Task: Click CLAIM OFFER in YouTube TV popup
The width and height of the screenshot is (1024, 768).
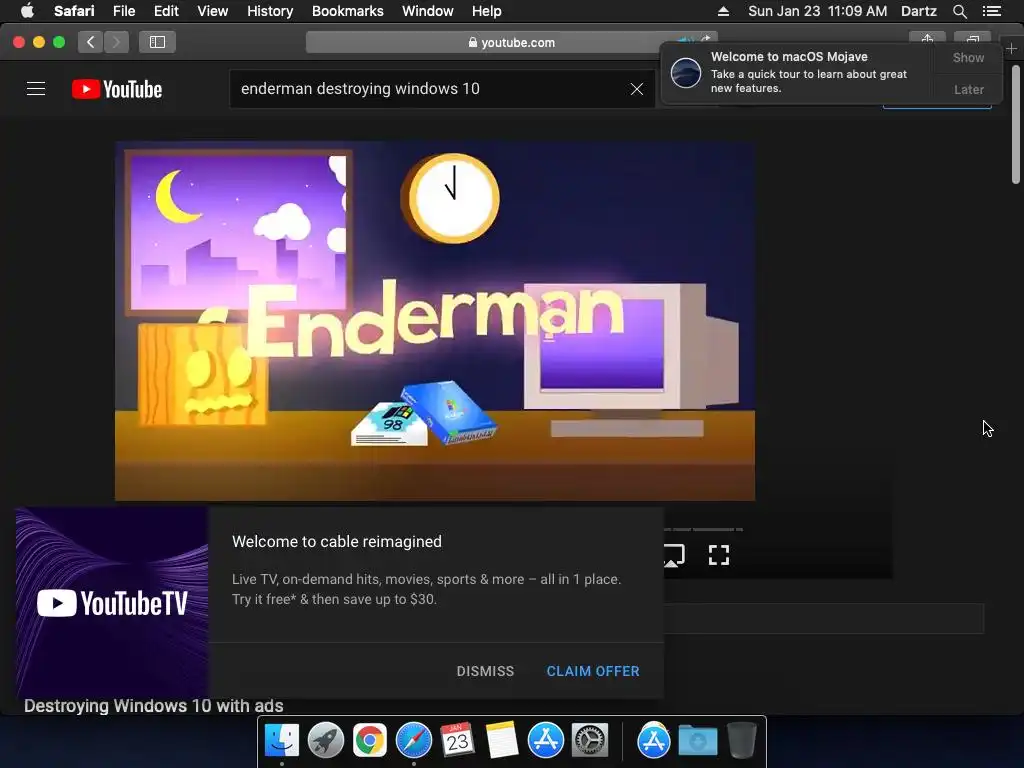Action: [593, 671]
